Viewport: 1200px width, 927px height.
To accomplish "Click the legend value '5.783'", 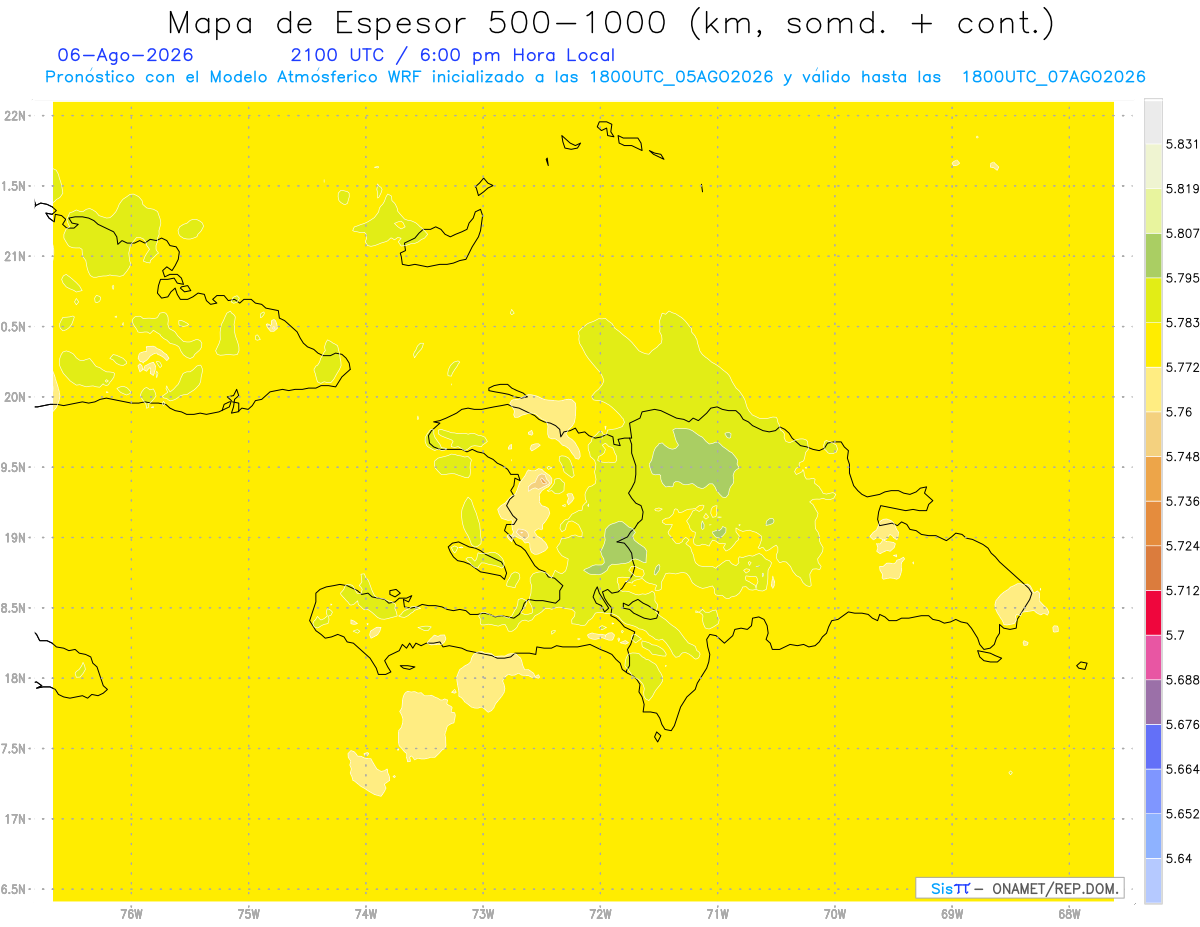I will (1183, 323).
